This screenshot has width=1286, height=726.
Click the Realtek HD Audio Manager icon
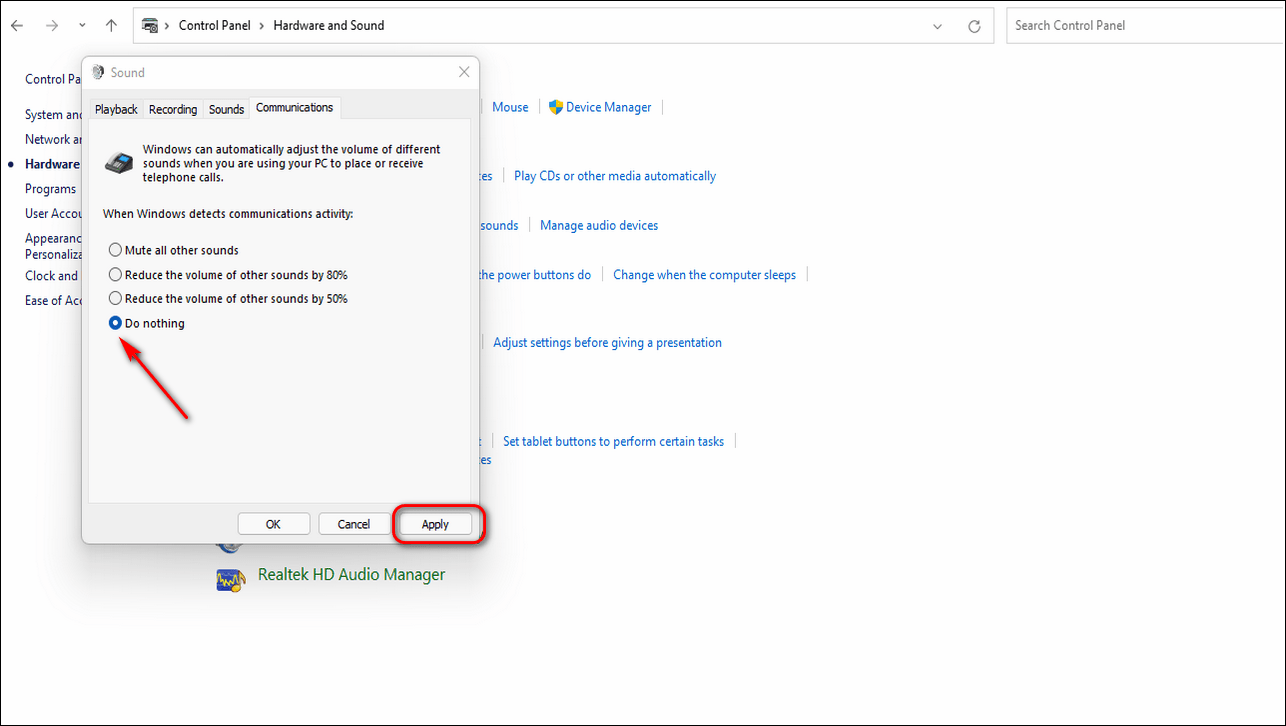click(231, 579)
